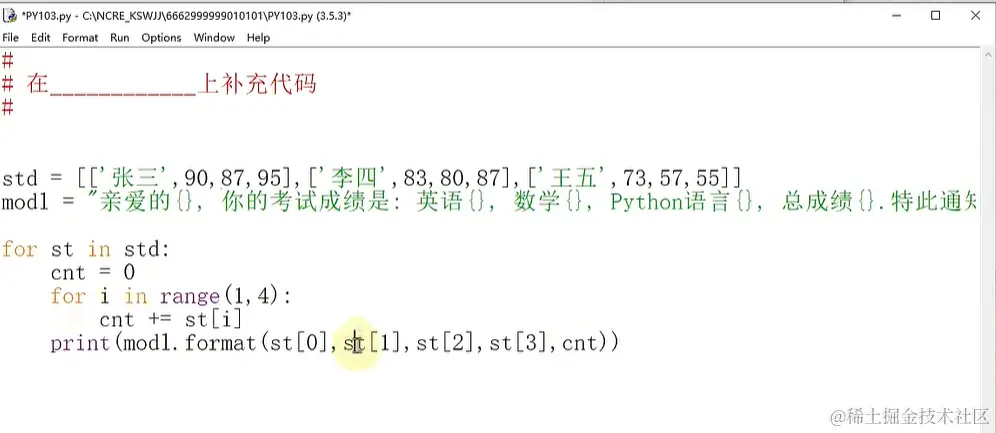Click the final 'cnt' argument in print
This screenshot has width=996, height=433.
580,343
